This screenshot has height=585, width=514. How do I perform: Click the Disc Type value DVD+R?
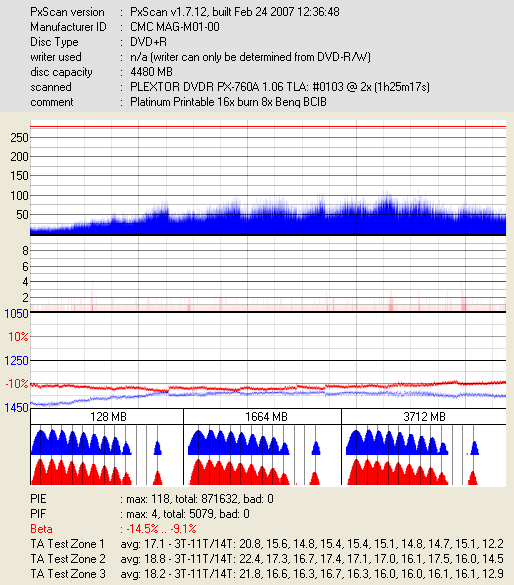148,42
